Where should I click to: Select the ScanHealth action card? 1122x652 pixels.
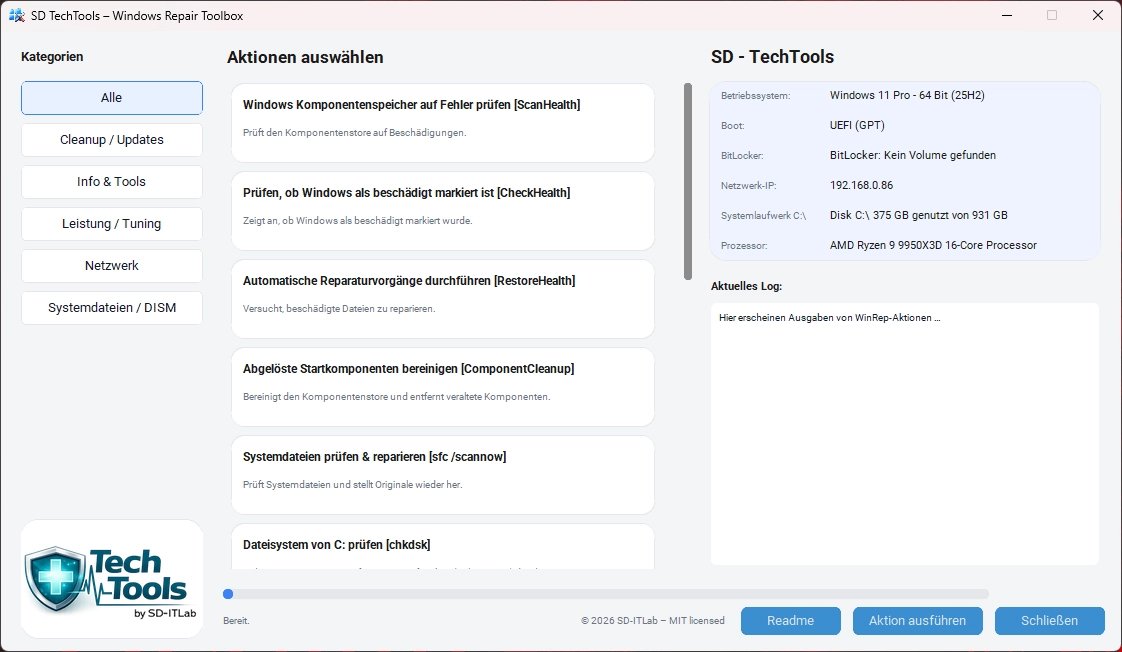[442, 123]
